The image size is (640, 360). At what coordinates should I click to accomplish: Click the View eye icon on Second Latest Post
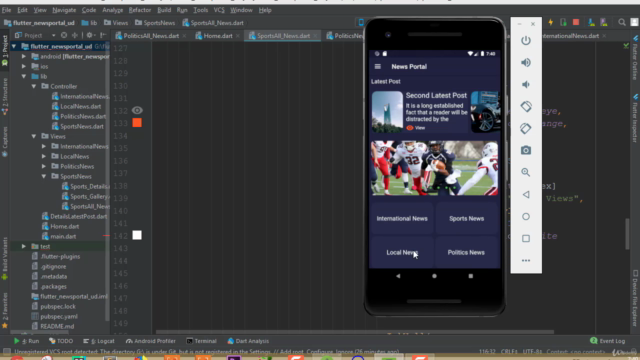(x=410, y=128)
